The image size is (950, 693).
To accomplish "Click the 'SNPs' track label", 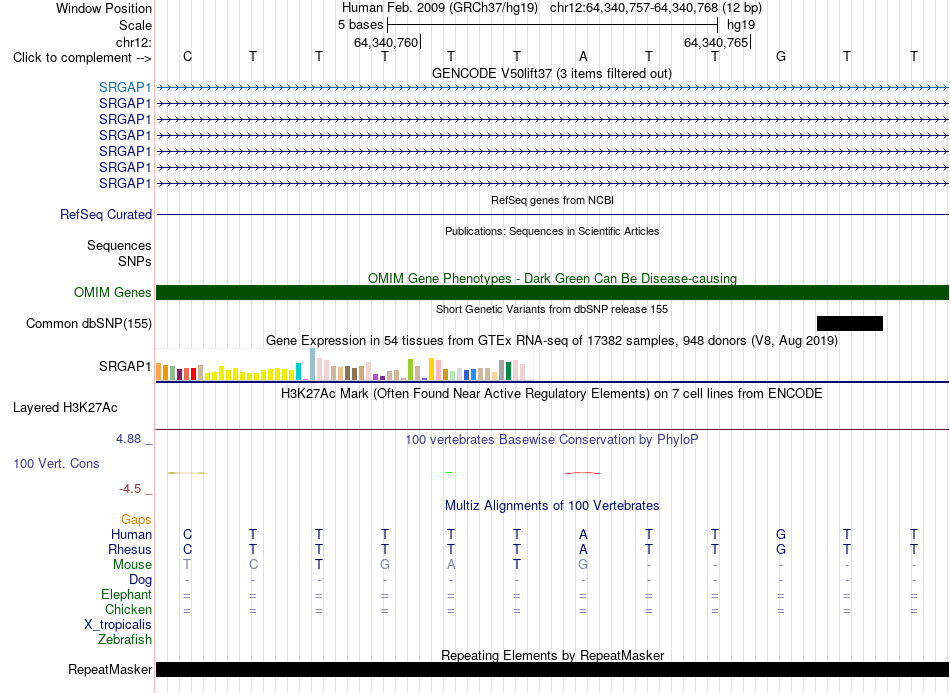I will [x=135, y=261].
